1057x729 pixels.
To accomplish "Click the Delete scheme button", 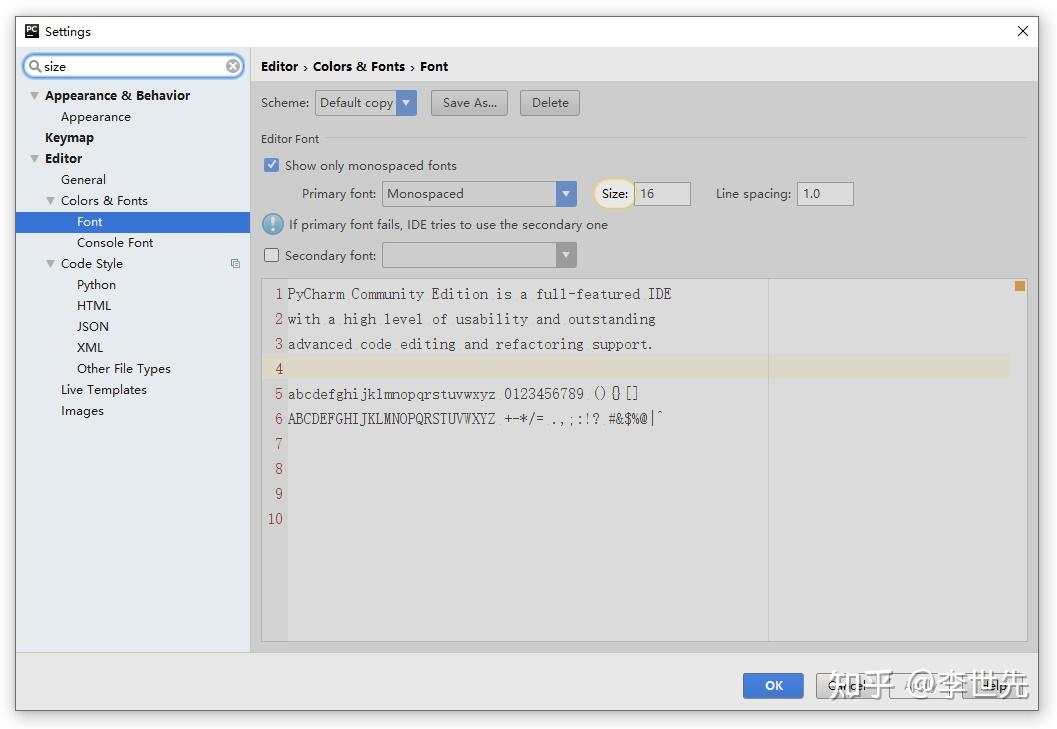I will (550, 103).
